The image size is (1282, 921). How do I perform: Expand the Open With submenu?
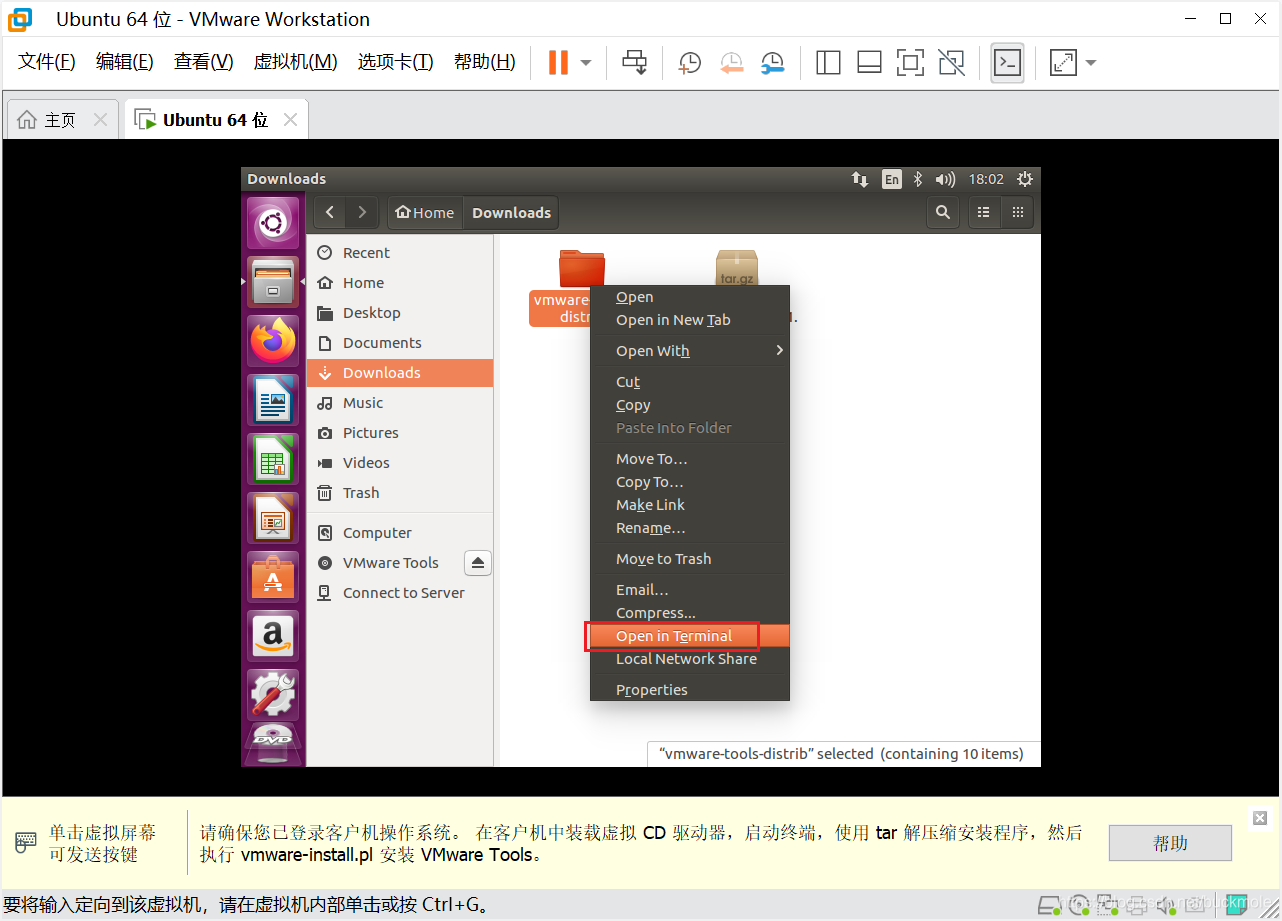pos(690,351)
